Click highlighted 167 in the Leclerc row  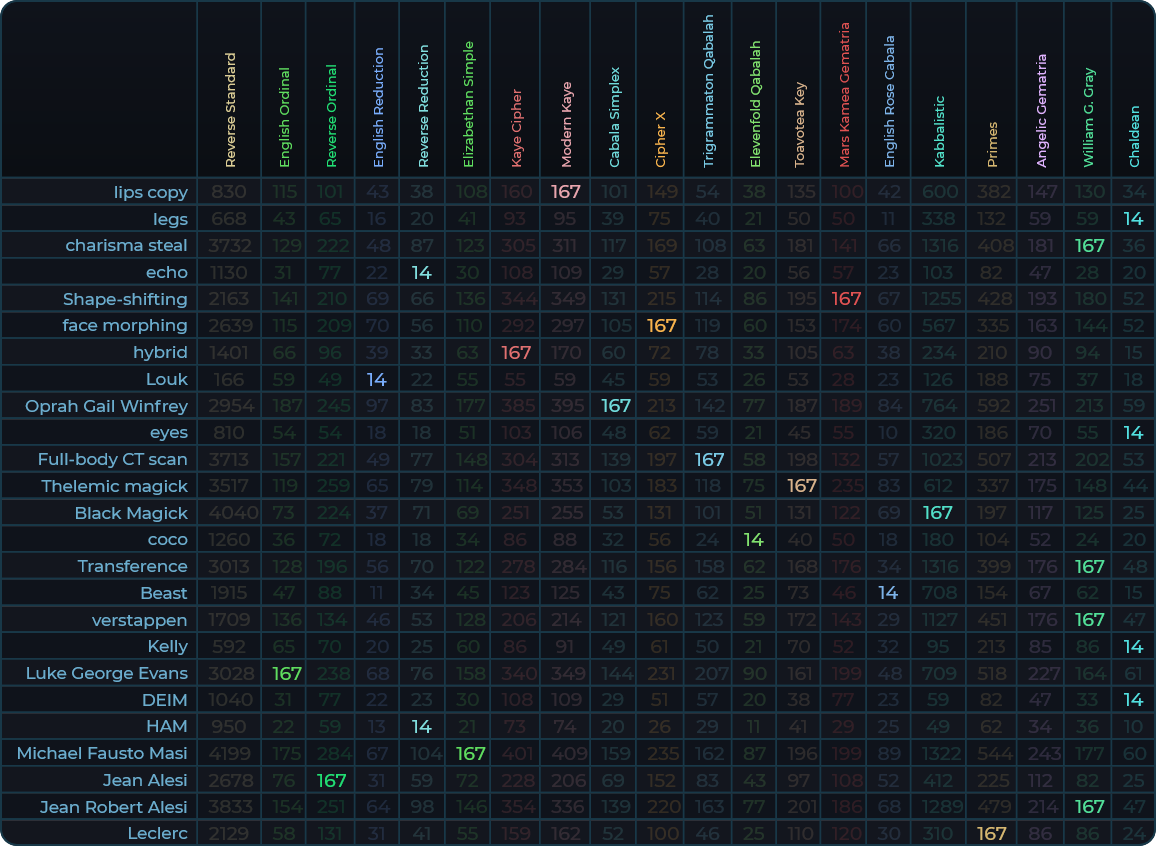pyautogui.click(x=991, y=833)
